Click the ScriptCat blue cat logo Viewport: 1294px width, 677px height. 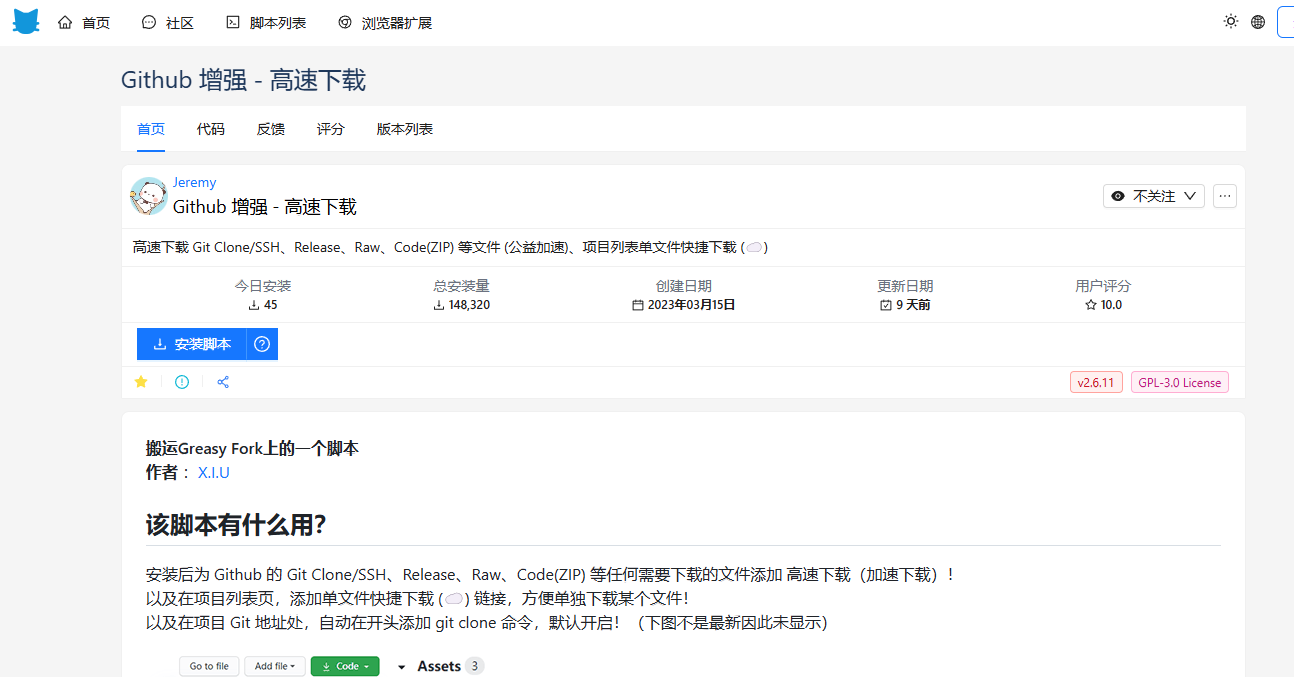click(x=26, y=22)
